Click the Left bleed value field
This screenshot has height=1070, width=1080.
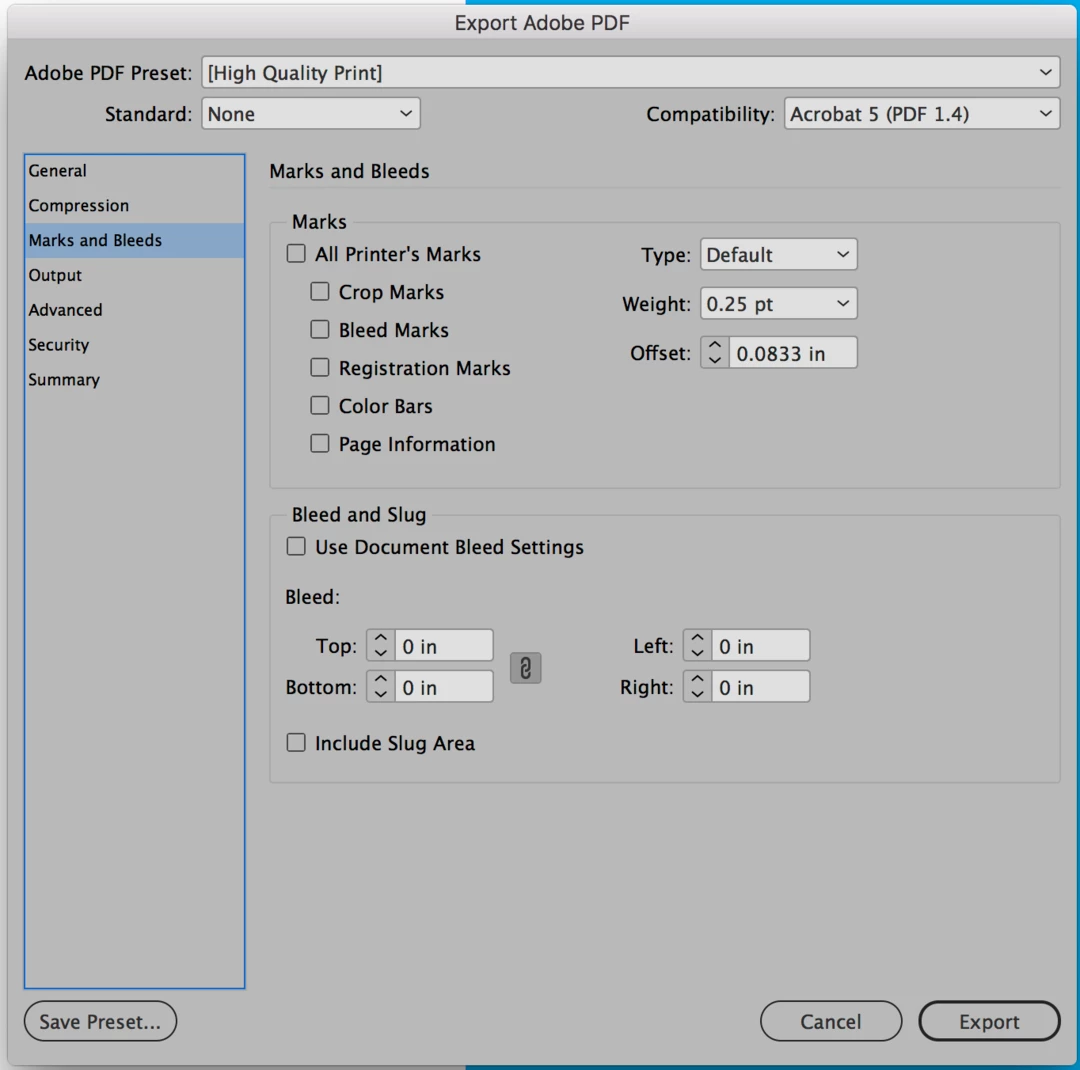pos(760,646)
